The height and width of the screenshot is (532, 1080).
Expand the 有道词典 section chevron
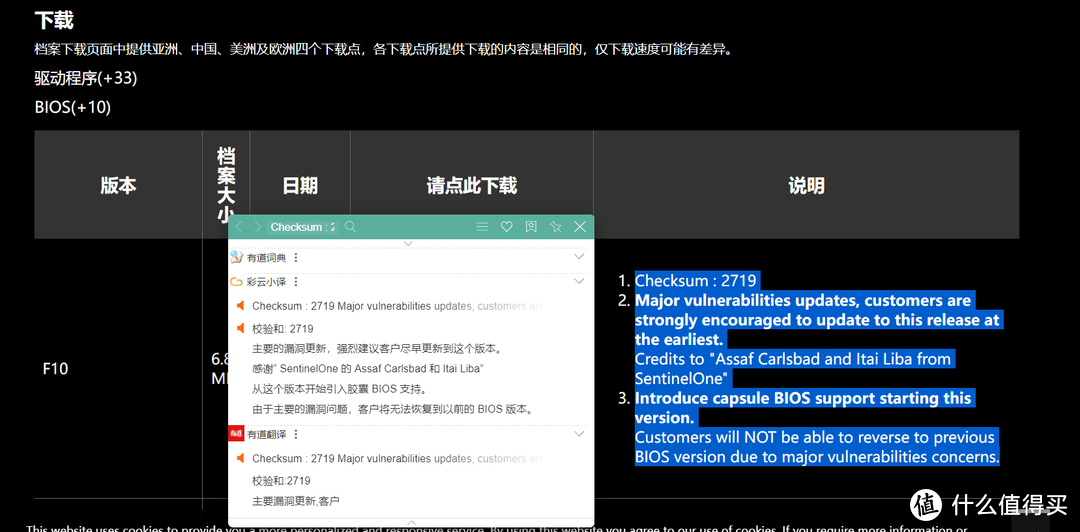[579, 256]
